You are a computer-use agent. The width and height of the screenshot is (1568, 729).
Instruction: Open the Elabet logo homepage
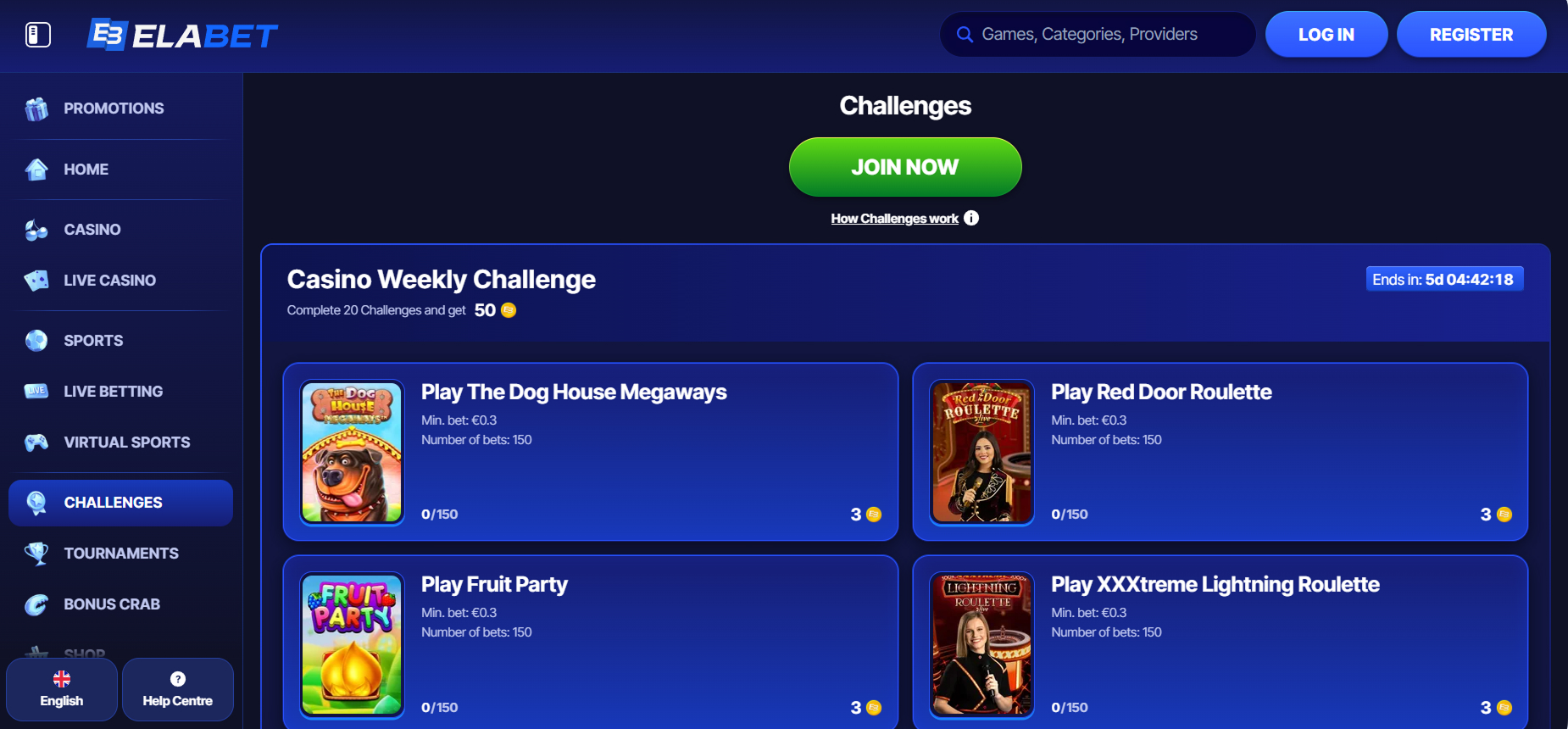(x=182, y=35)
